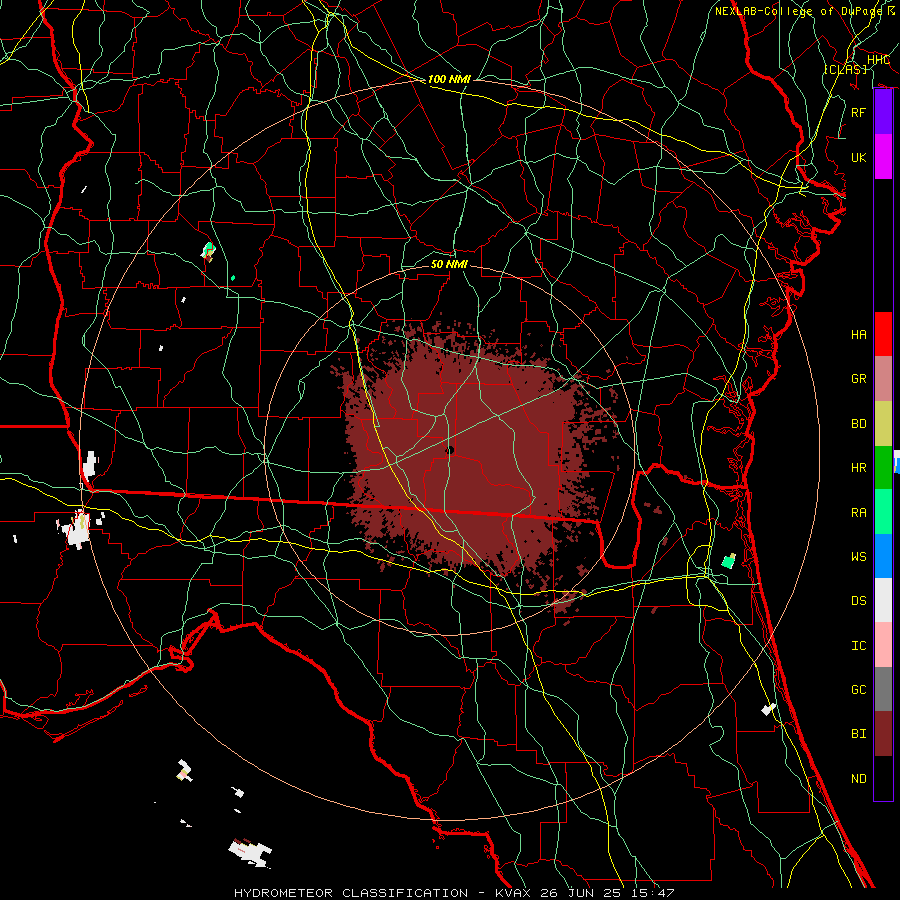This screenshot has width=900, height=900.
Task: Click the 100 NMI range ring label
Action: pos(449,79)
